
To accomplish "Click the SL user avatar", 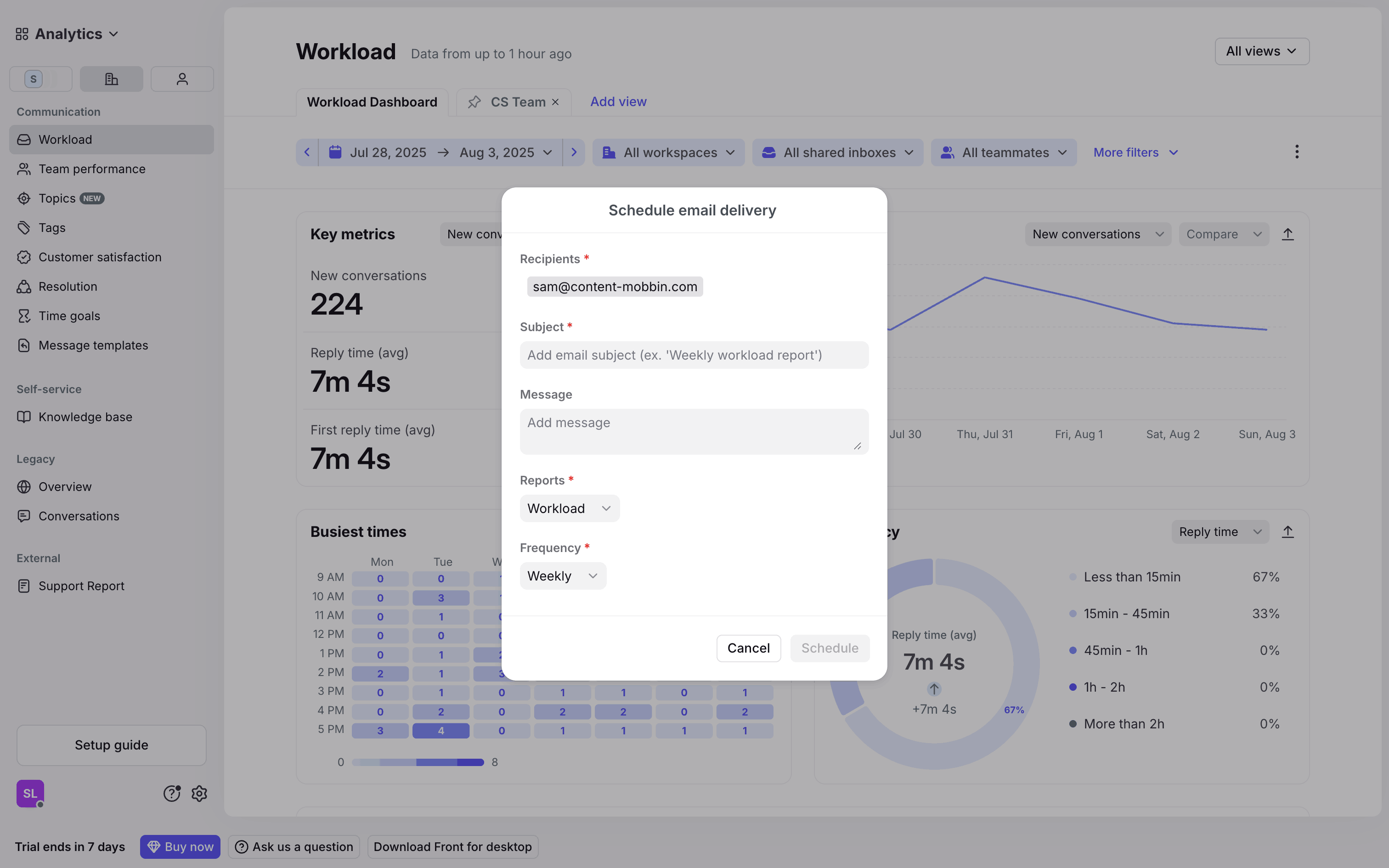I will click(x=30, y=794).
